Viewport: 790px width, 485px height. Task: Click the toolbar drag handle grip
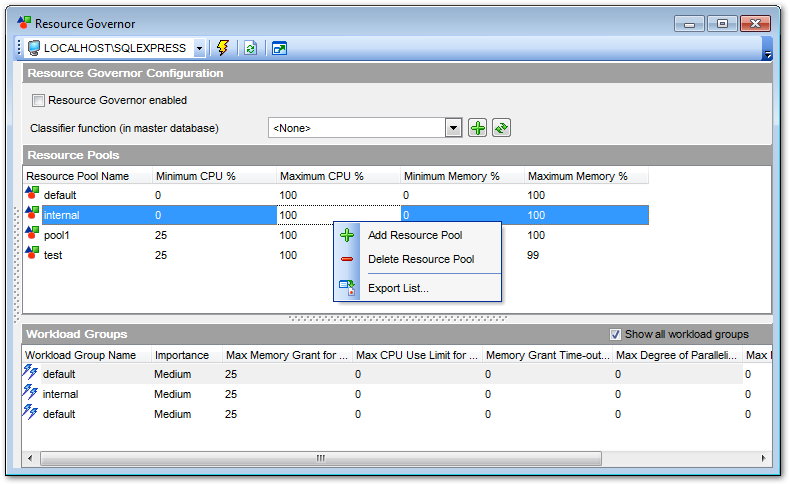(x=19, y=48)
